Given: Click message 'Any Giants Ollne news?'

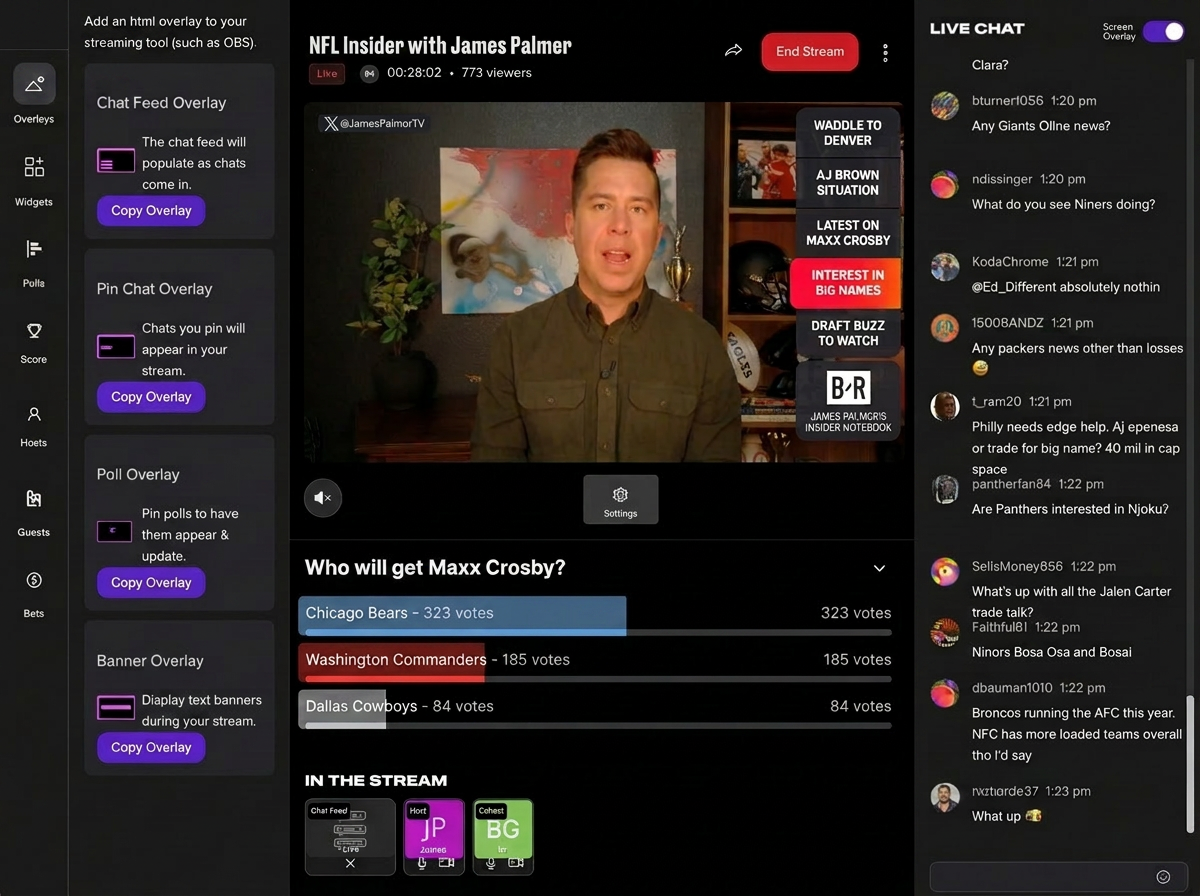Looking at the screenshot, I should [1041, 126].
